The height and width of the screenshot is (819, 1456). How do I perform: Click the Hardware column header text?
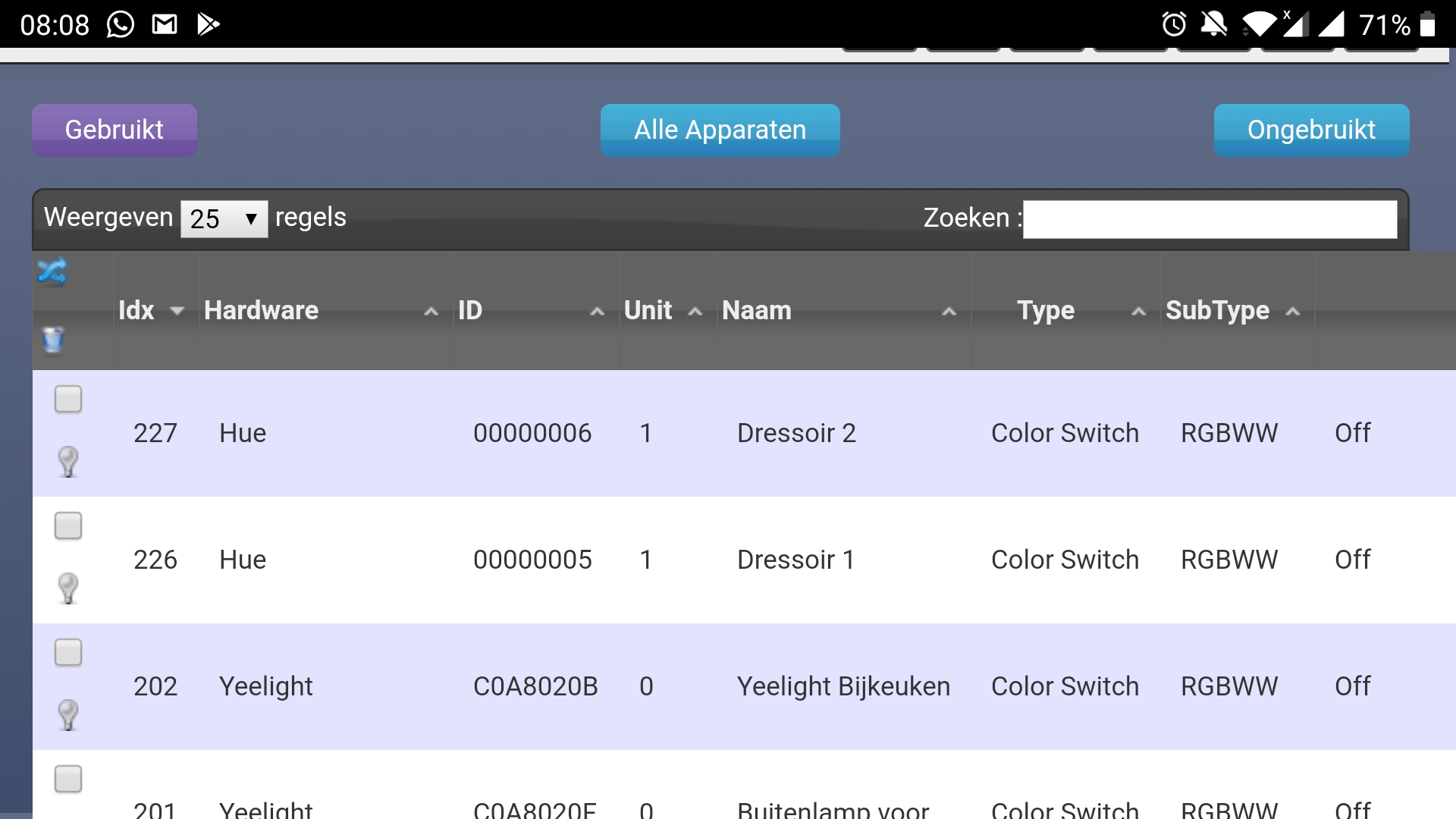(261, 310)
